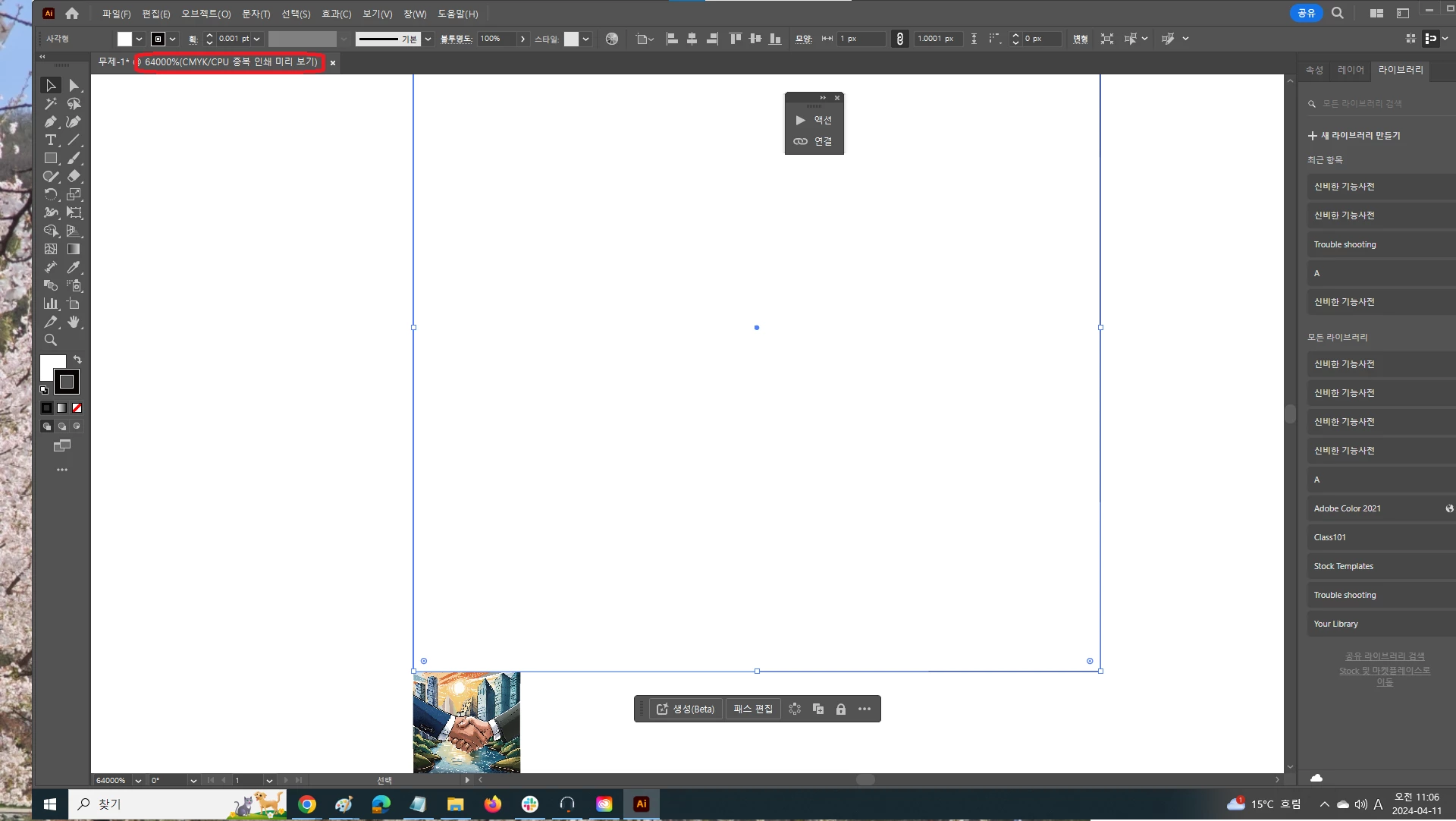The width and height of the screenshot is (1456, 821).
Task: Select the Pen tool
Action: 50,122
